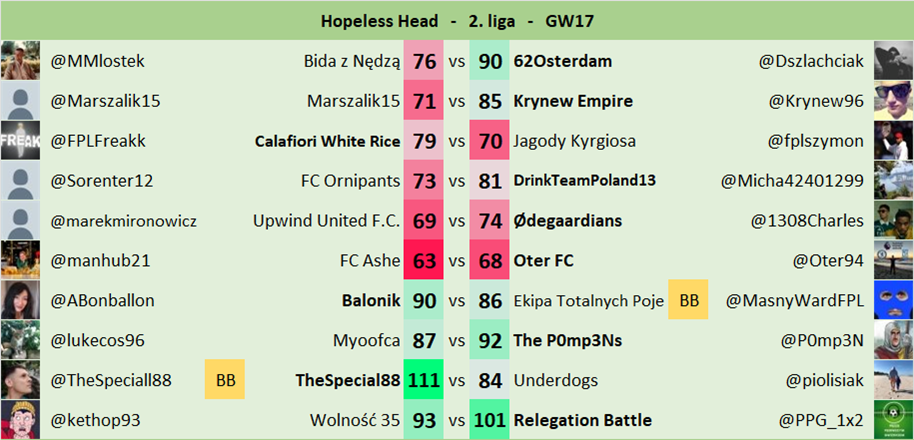Click the blue avatar beside @MasnyWardFPL
Image resolution: width=914 pixels, height=440 pixels.
[x=893, y=300]
